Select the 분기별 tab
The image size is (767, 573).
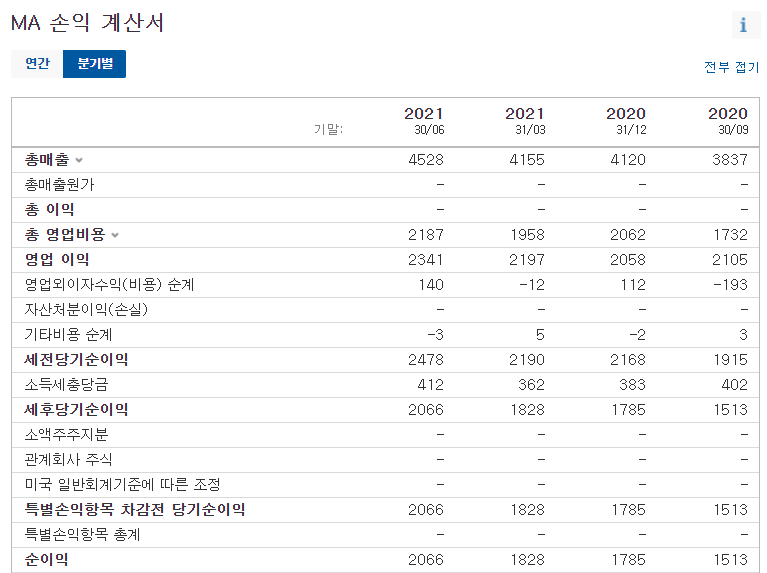click(94, 64)
